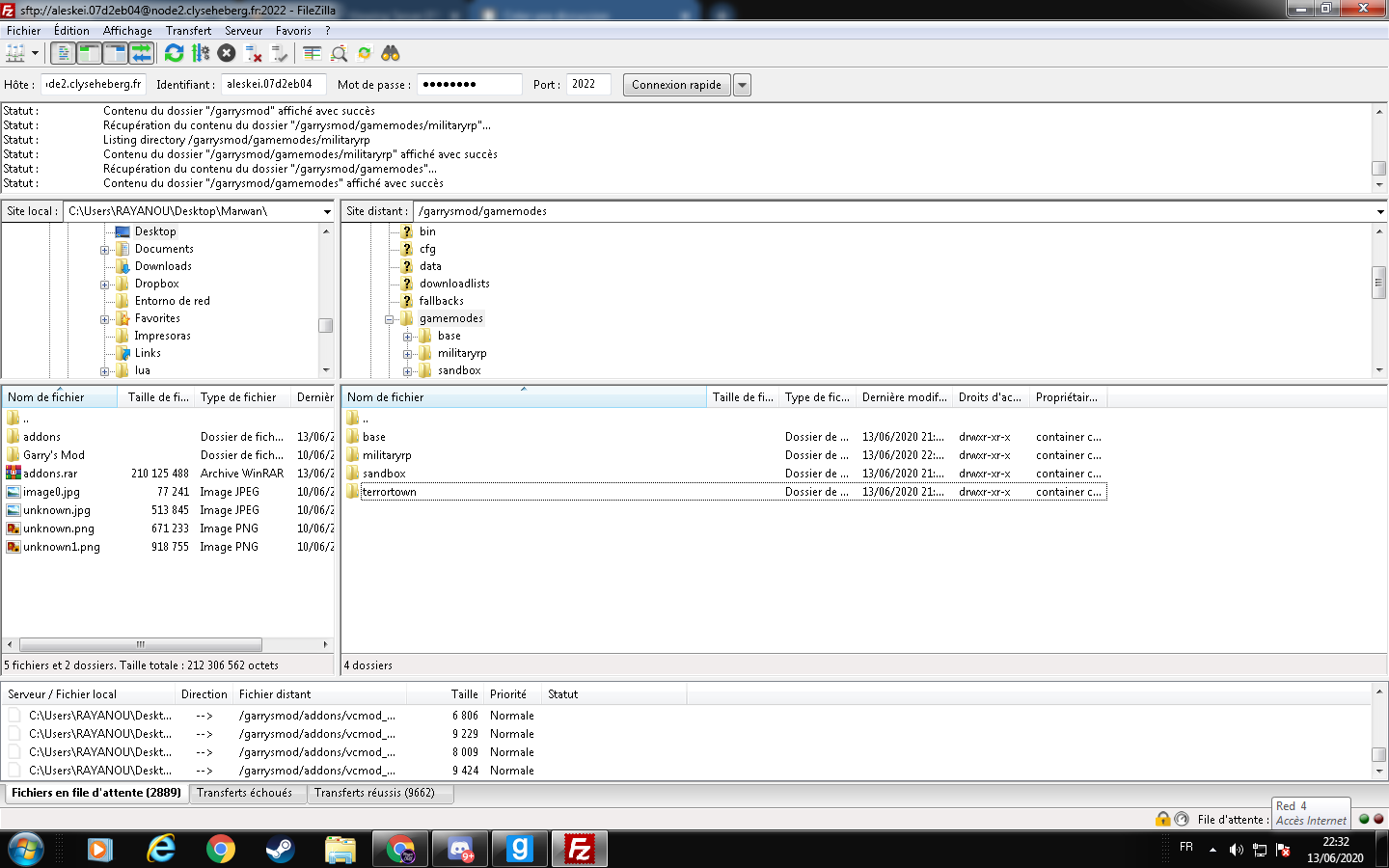Cancel the current operation
The image size is (1389, 868).
227,53
